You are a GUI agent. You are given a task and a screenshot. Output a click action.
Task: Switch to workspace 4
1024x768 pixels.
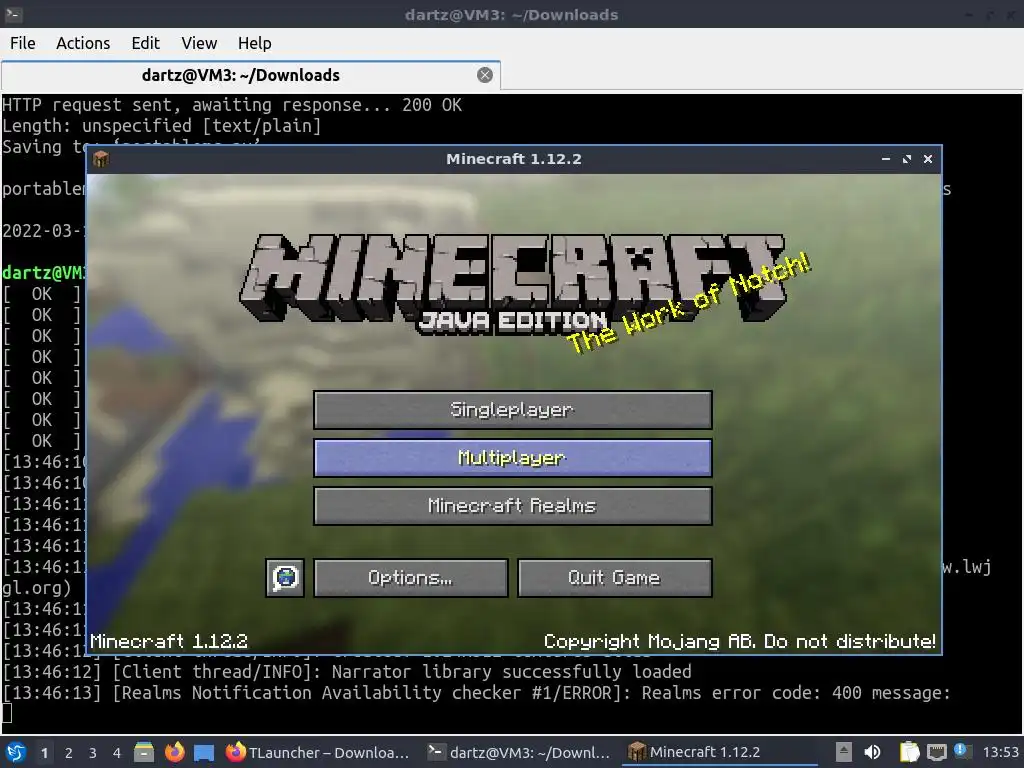click(x=117, y=753)
